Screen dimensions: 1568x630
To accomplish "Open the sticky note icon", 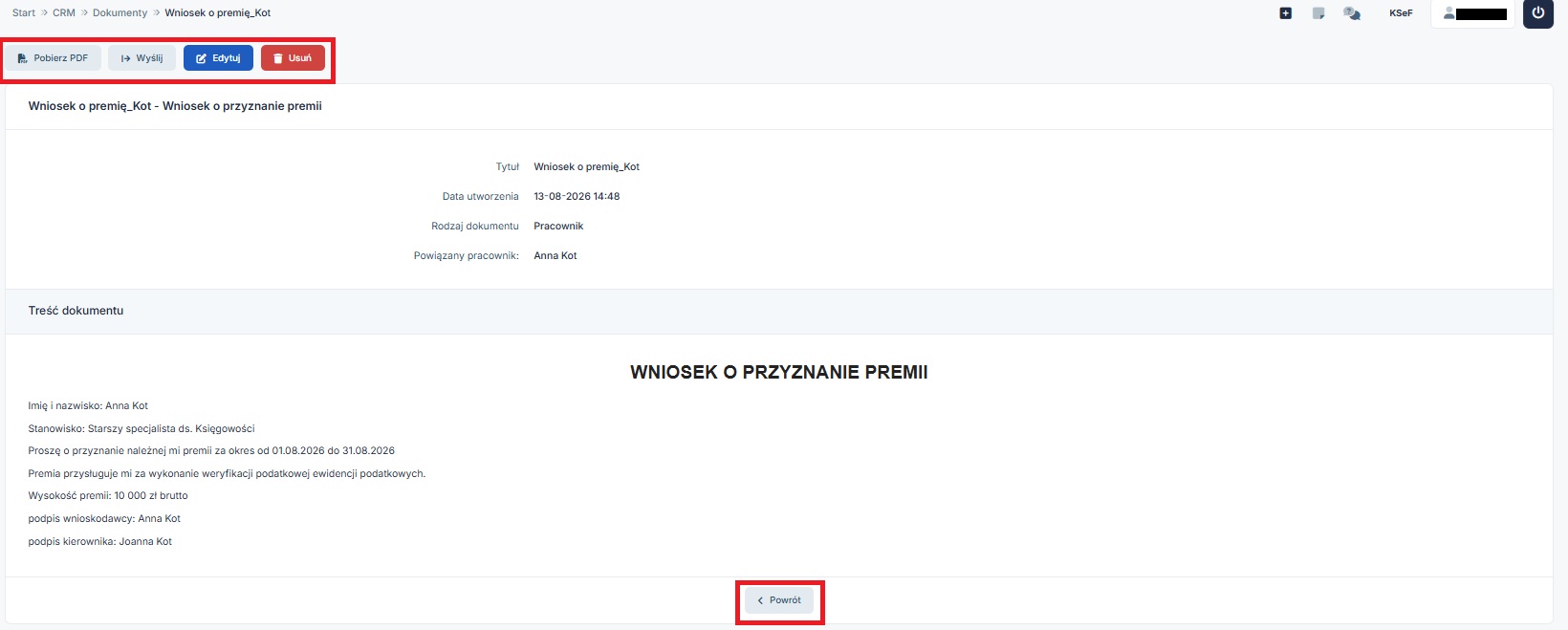I will [x=1318, y=13].
